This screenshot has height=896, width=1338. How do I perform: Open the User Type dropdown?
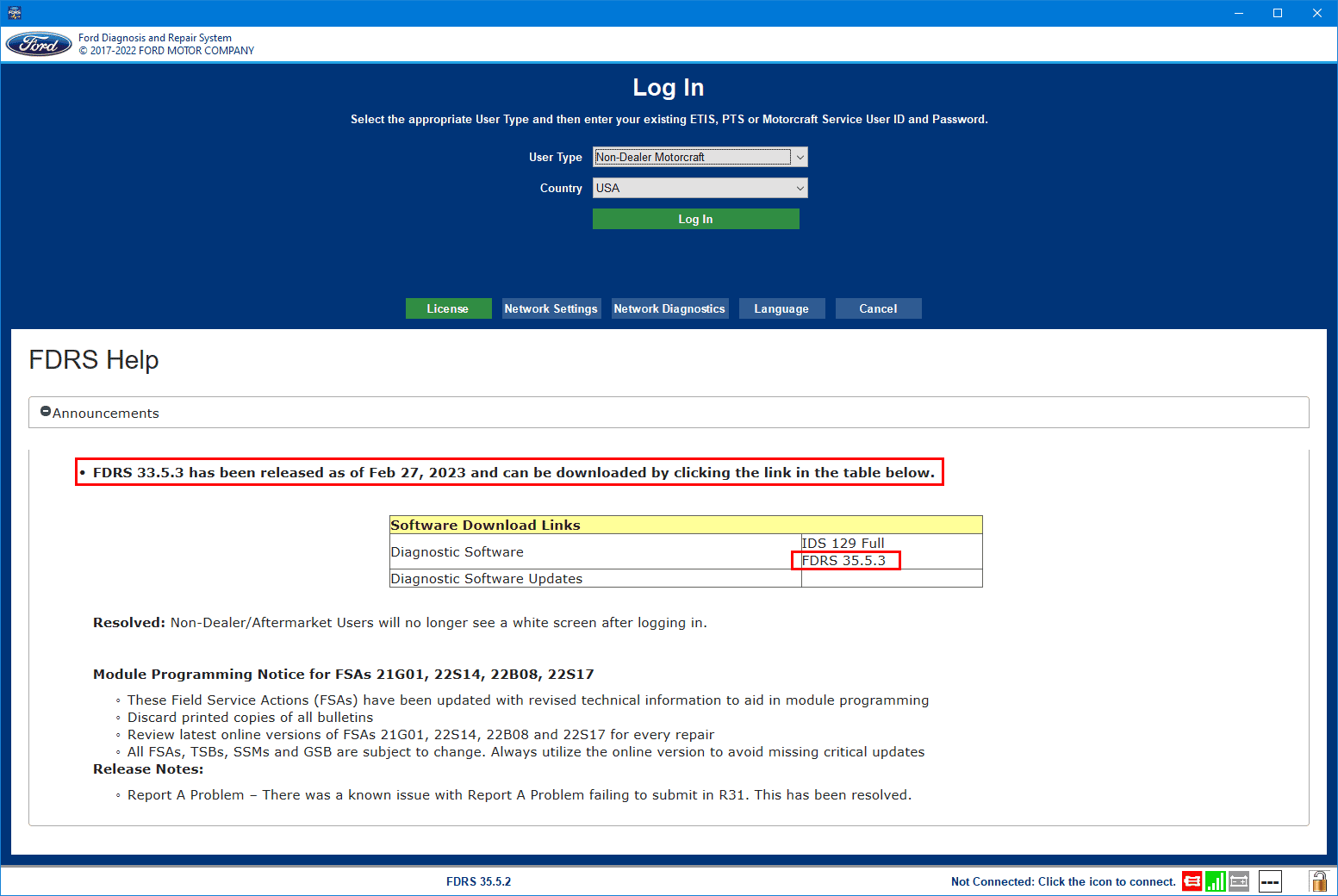click(700, 157)
